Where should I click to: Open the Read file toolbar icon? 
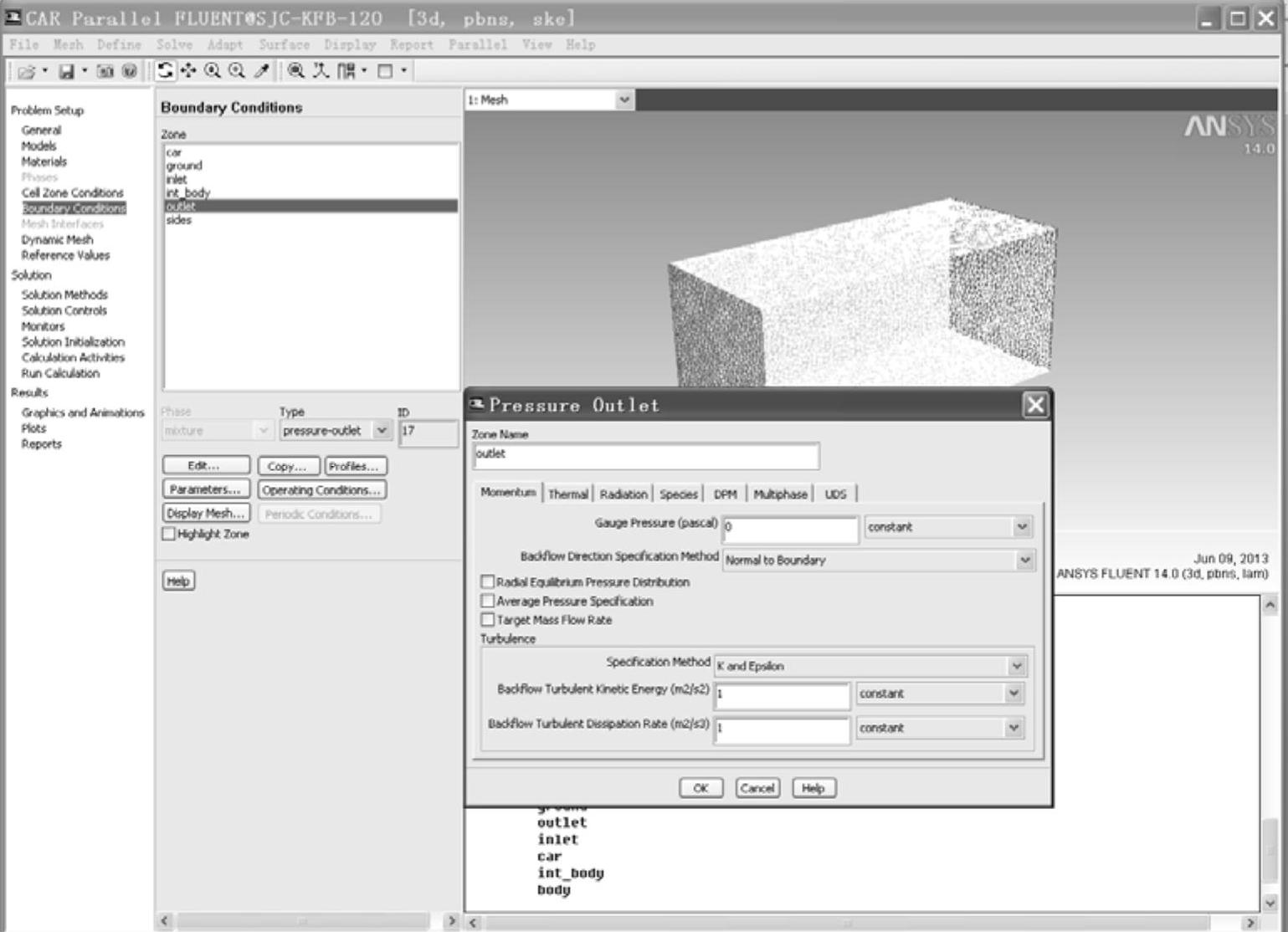[26, 72]
